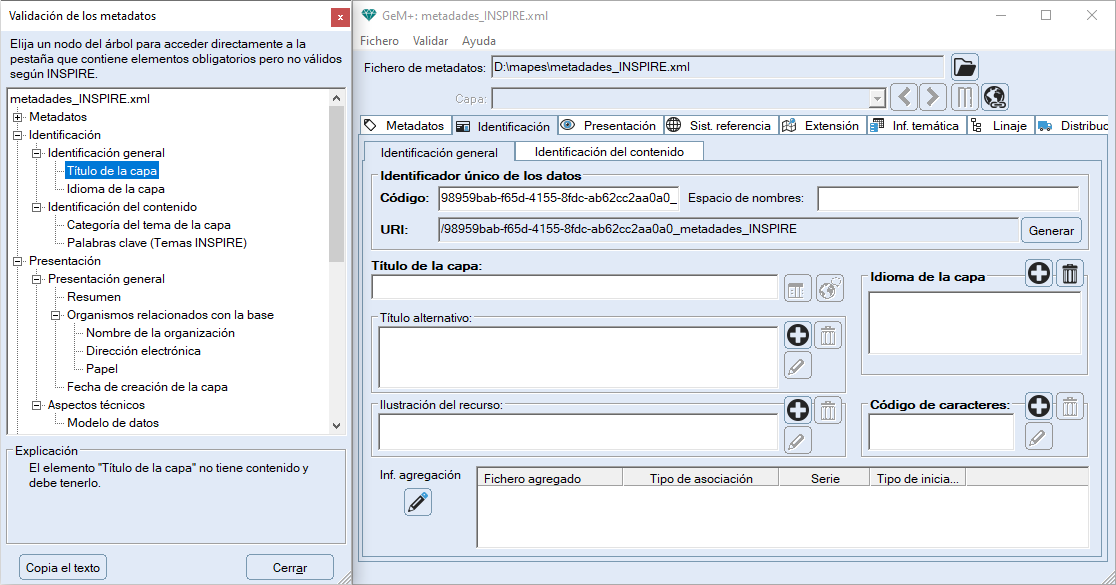Collapse the Presentación tree node
This screenshot has height=585, width=1116.
[x=18, y=261]
